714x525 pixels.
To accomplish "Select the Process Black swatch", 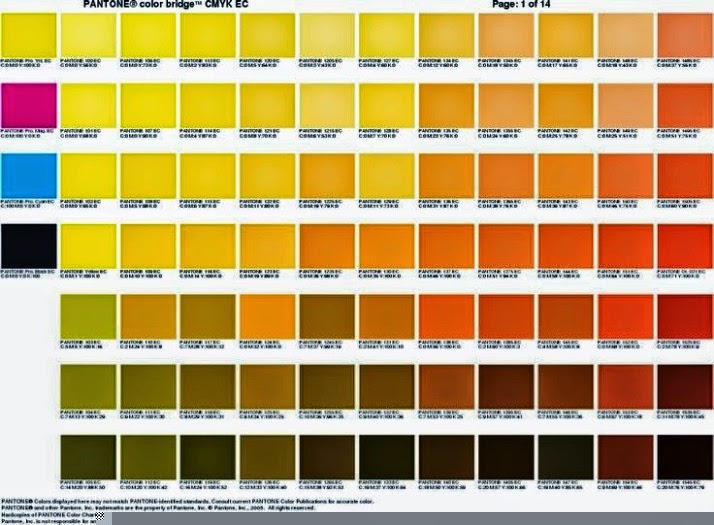I will point(29,246).
